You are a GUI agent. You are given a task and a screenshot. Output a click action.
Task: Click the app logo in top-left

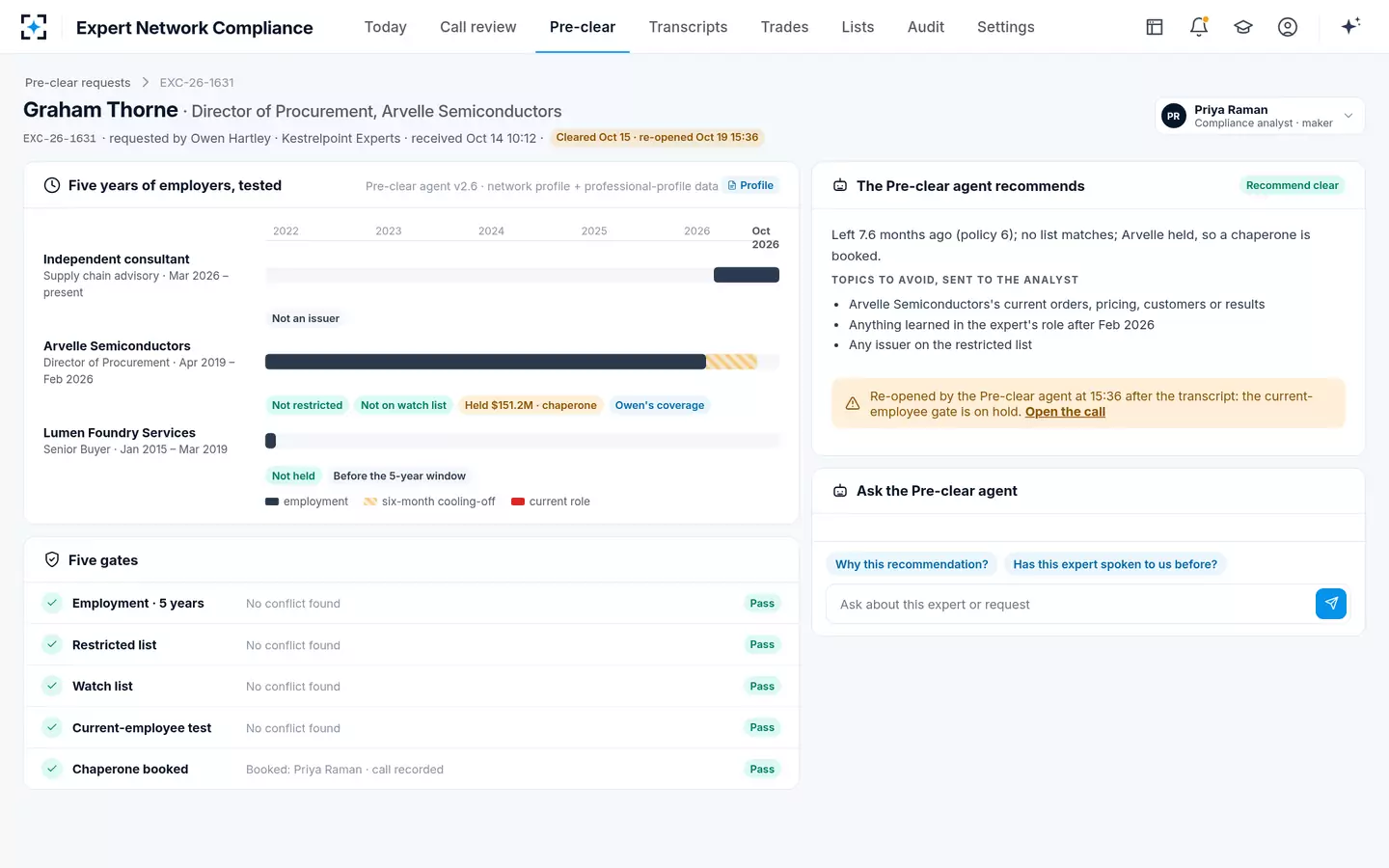[x=34, y=27]
